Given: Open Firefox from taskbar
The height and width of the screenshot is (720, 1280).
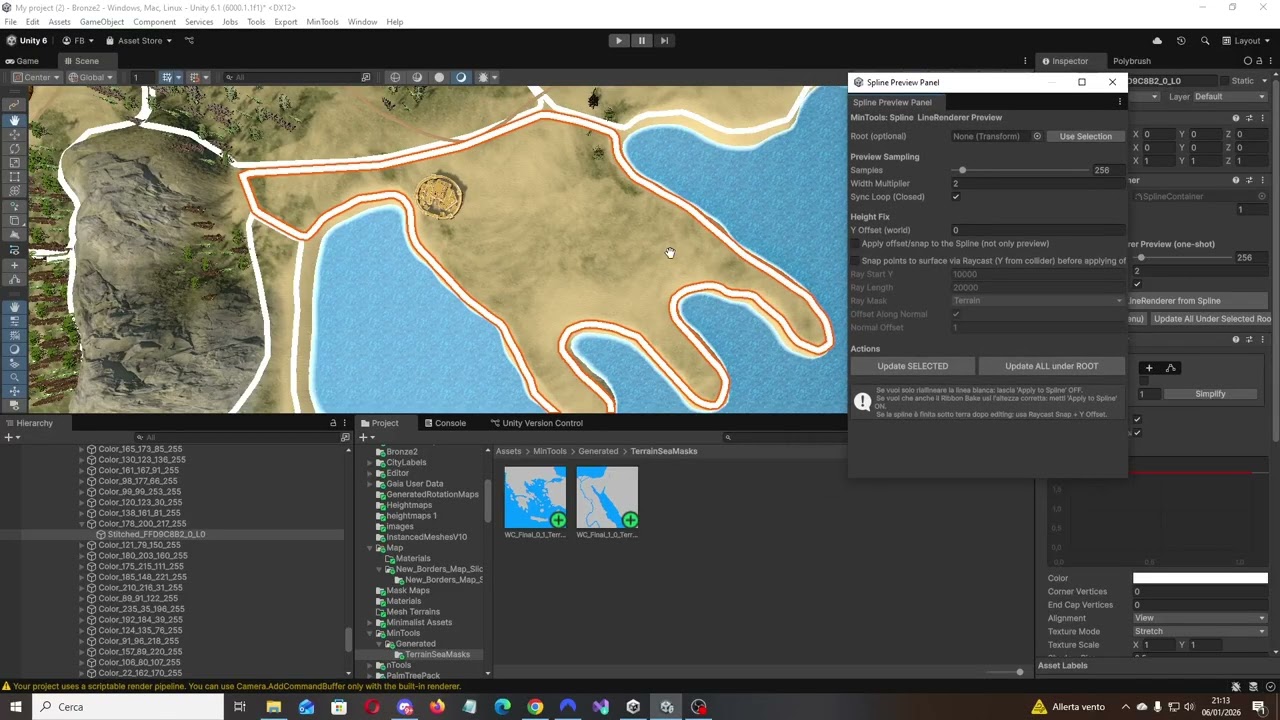Looking at the screenshot, I should 437,707.
